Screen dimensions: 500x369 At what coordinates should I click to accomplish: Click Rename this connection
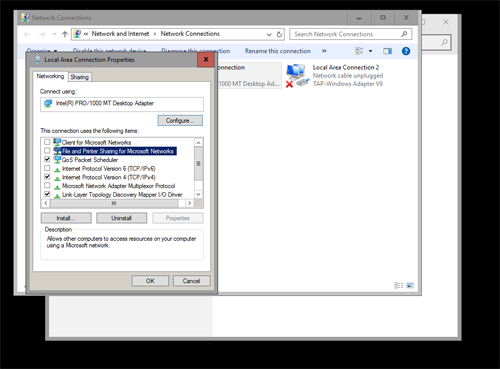pos(278,51)
